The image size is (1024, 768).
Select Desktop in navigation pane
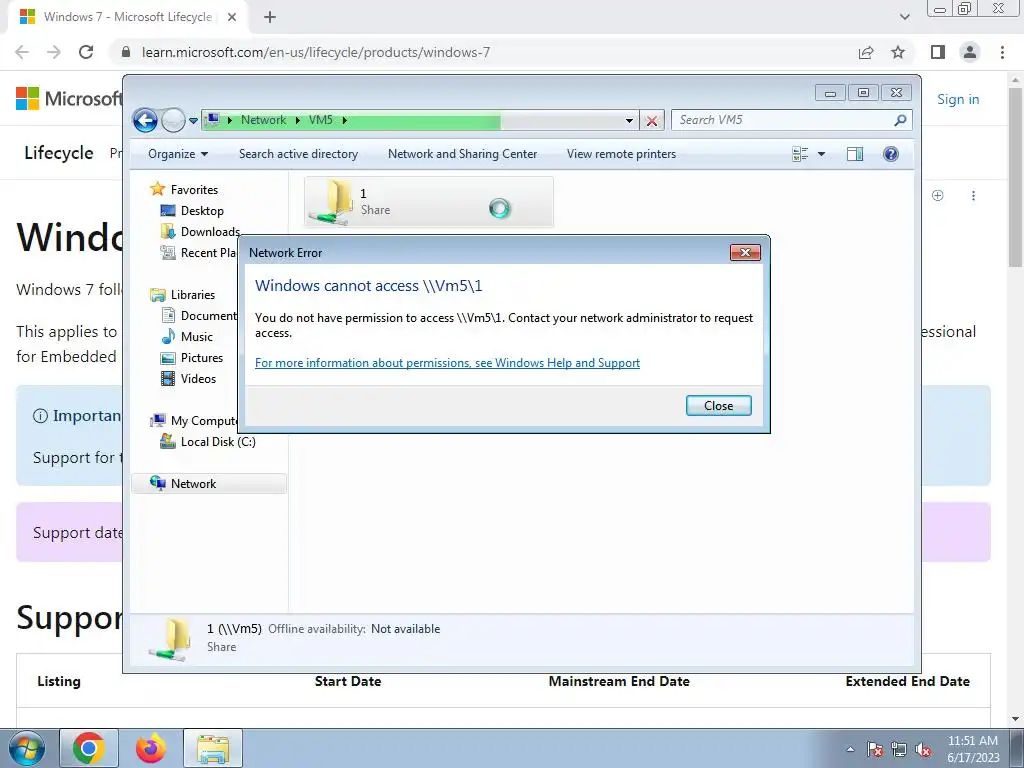click(202, 210)
